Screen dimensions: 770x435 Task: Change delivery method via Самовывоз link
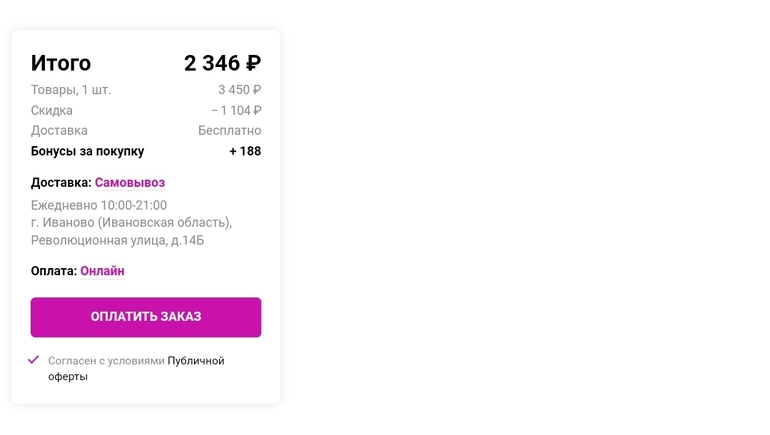[x=130, y=183]
